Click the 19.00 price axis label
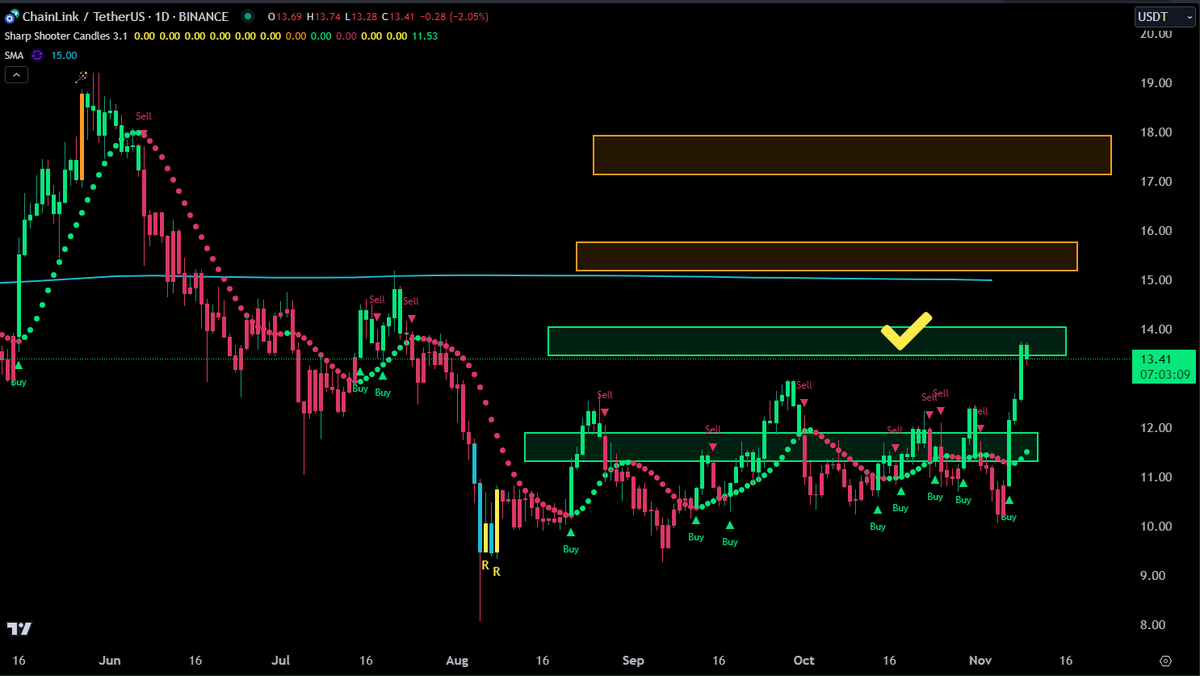 [1156, 83]
